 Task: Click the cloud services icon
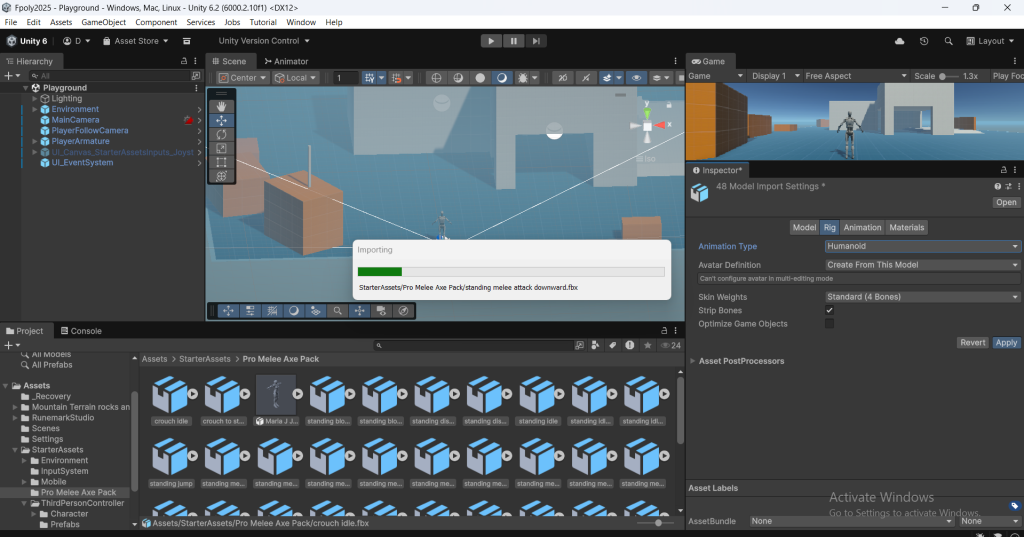point(899,41)
